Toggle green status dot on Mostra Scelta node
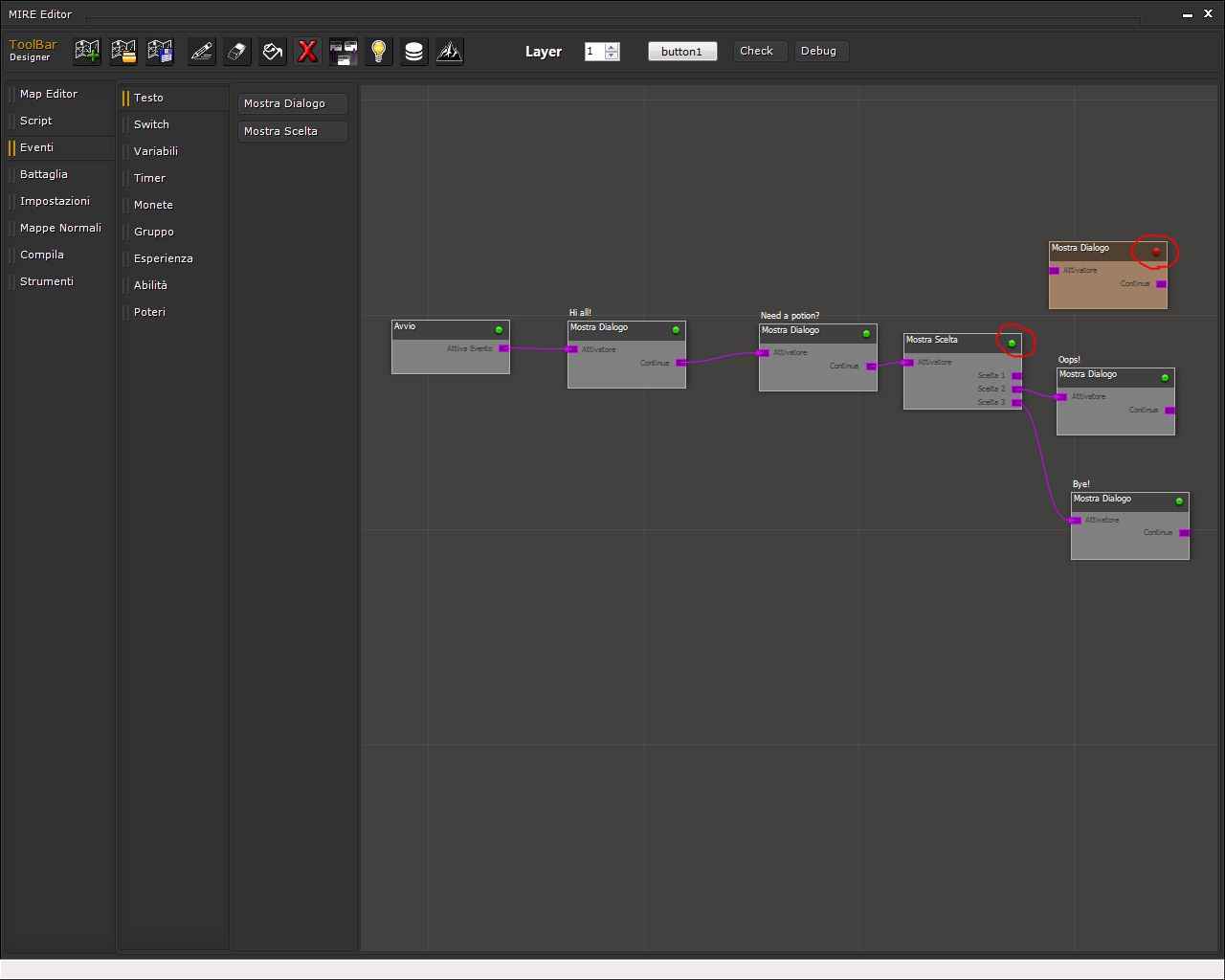 [x=1012, y=343]
